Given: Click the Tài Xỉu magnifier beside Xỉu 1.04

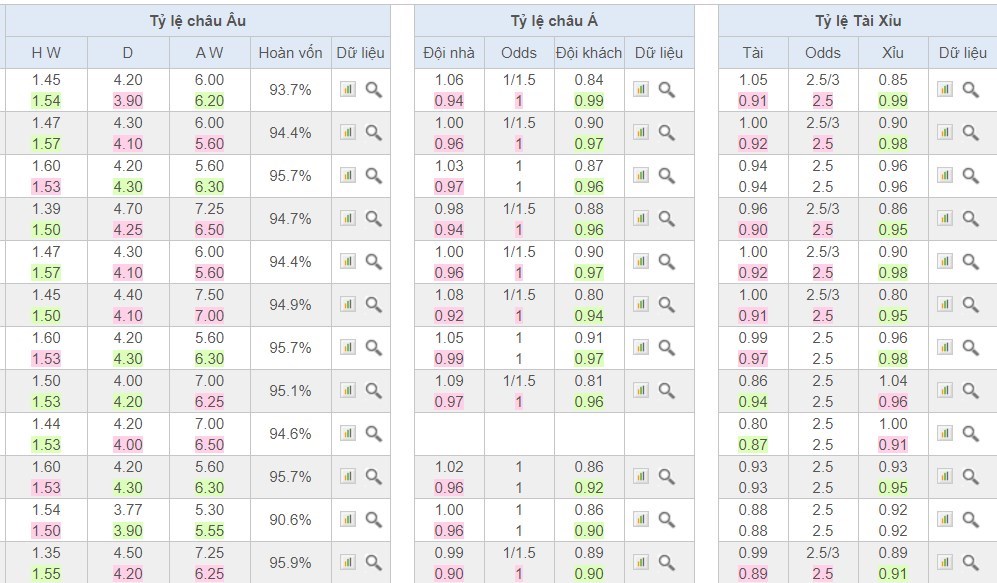Looking at the screenshot, I should pos(970,391).
